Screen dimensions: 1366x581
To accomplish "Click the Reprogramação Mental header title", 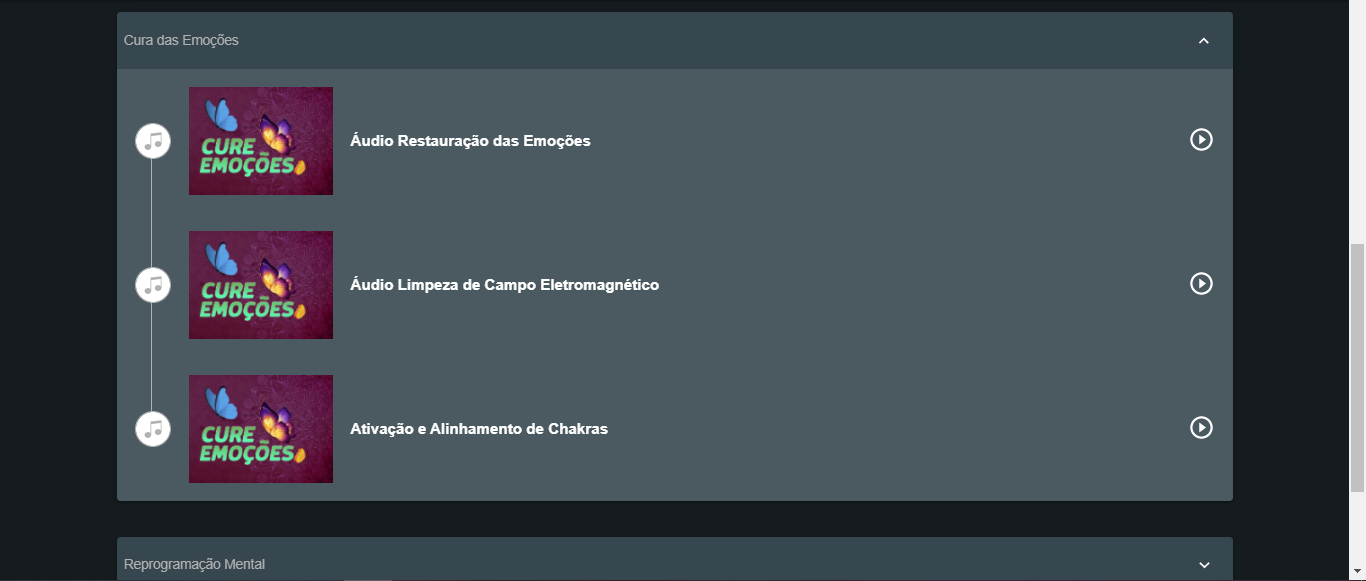I will 194,564.
